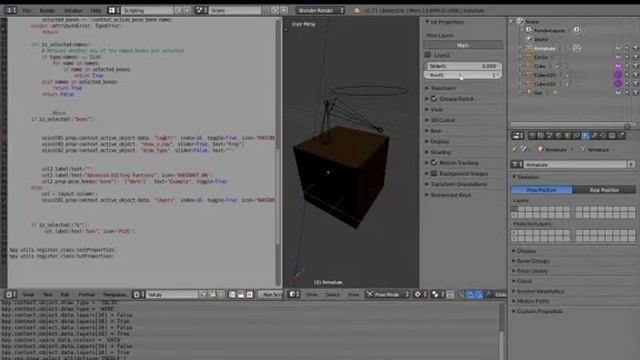The width and height of the screenshot is (640, 360).
Task: Enable the Background Images checkbox
Action: (x=434, y=173)
